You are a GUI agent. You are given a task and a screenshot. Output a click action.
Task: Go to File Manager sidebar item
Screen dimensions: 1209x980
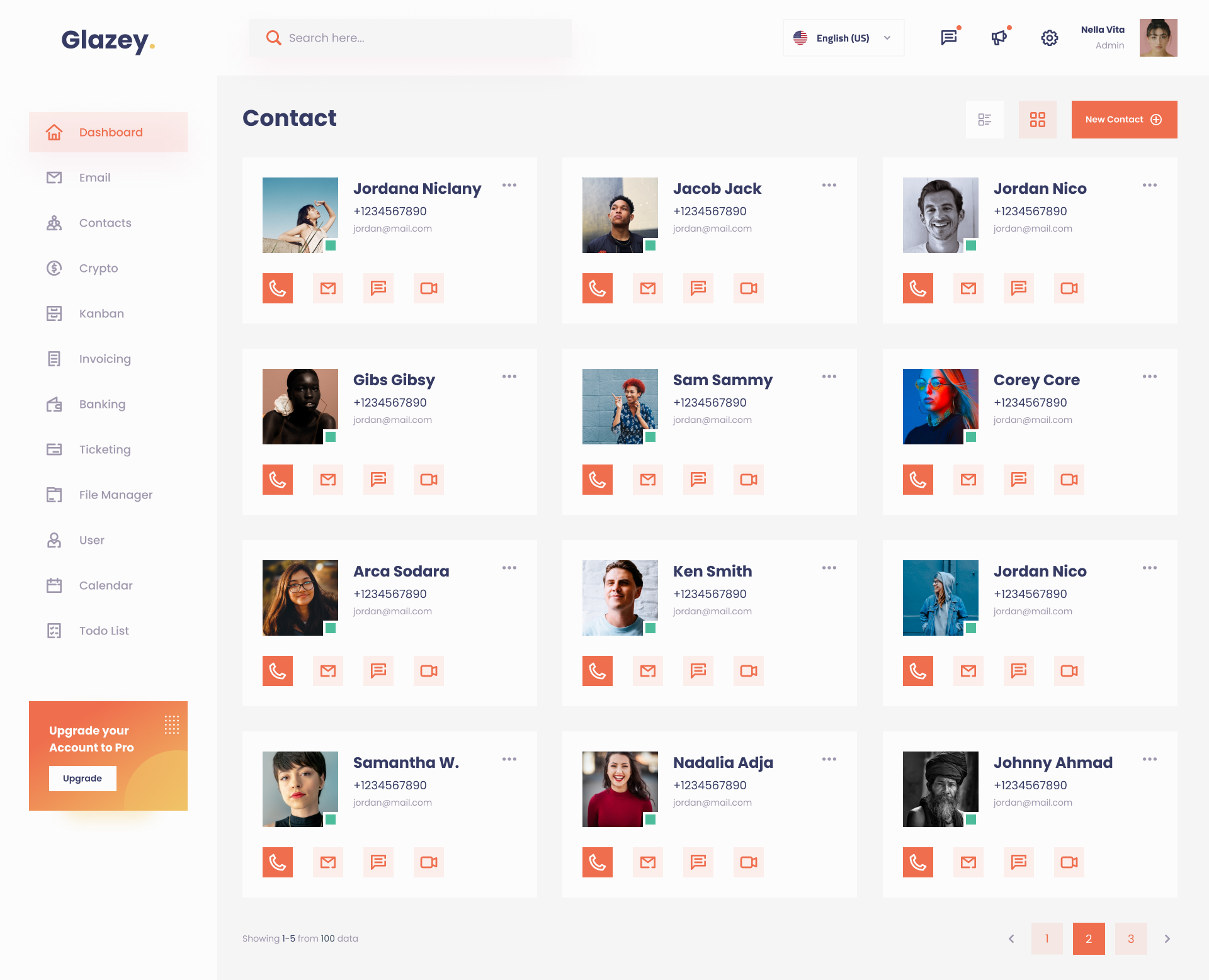point(116,495)
